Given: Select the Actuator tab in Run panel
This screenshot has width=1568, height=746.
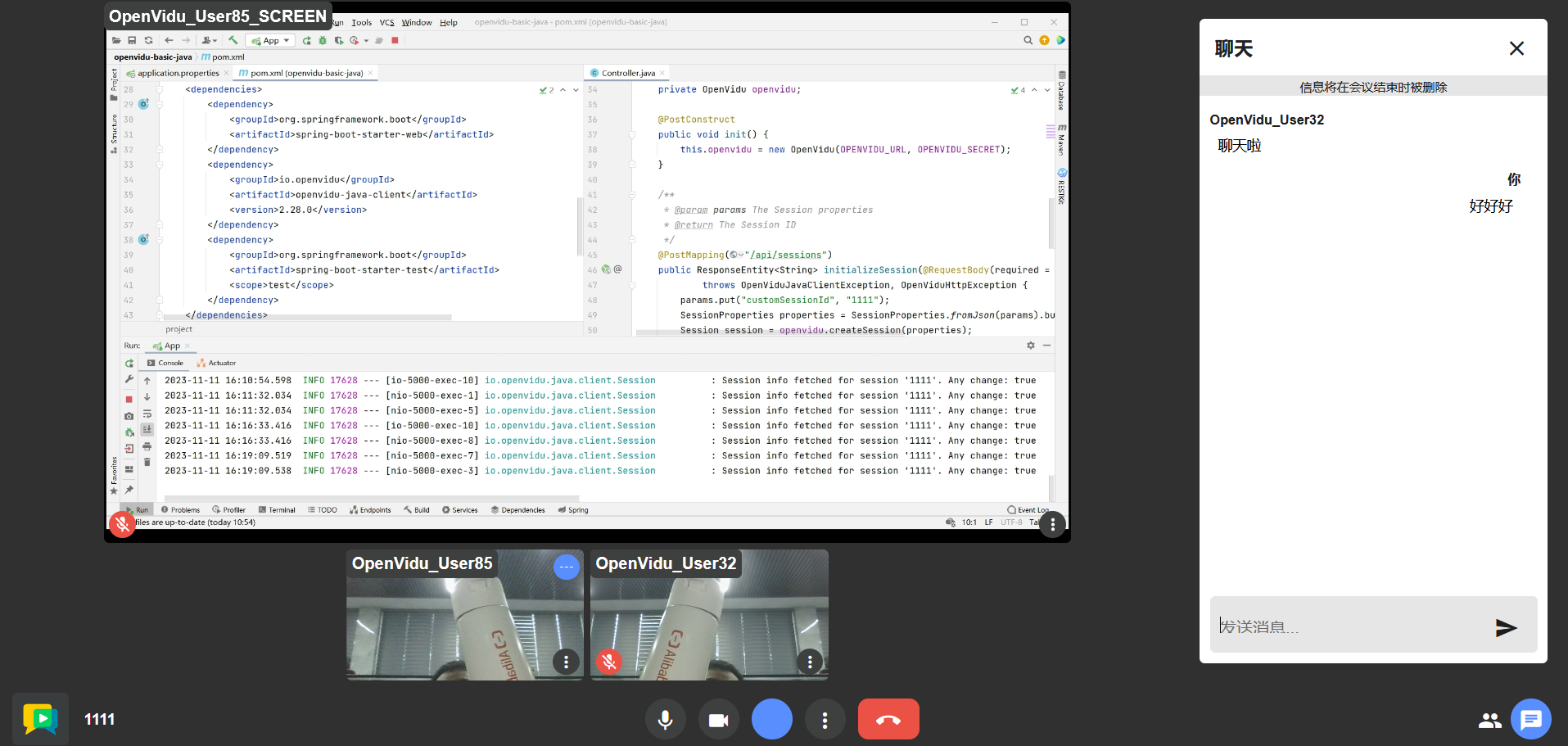Looking at the screenshot, I should click(216, 363).
